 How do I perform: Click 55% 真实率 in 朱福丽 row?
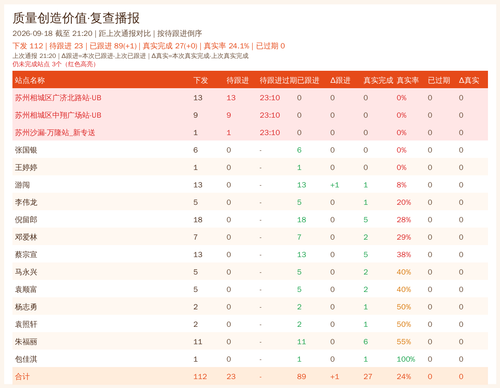[404, 342]
